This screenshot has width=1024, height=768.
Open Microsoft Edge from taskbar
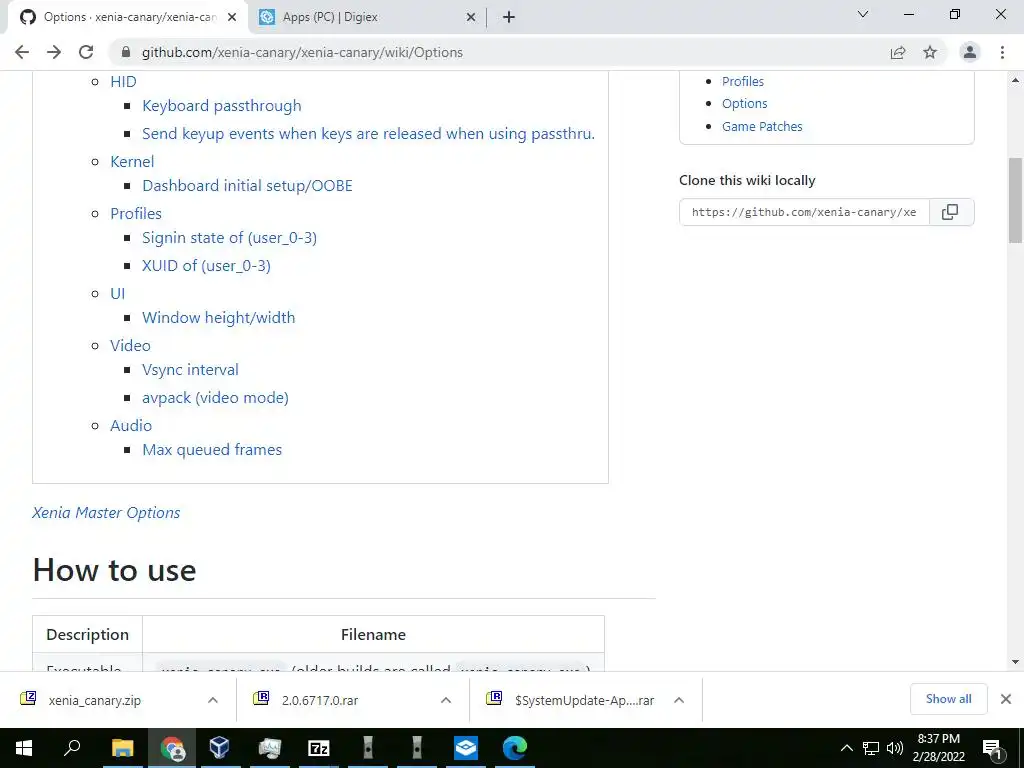[515, 748]
